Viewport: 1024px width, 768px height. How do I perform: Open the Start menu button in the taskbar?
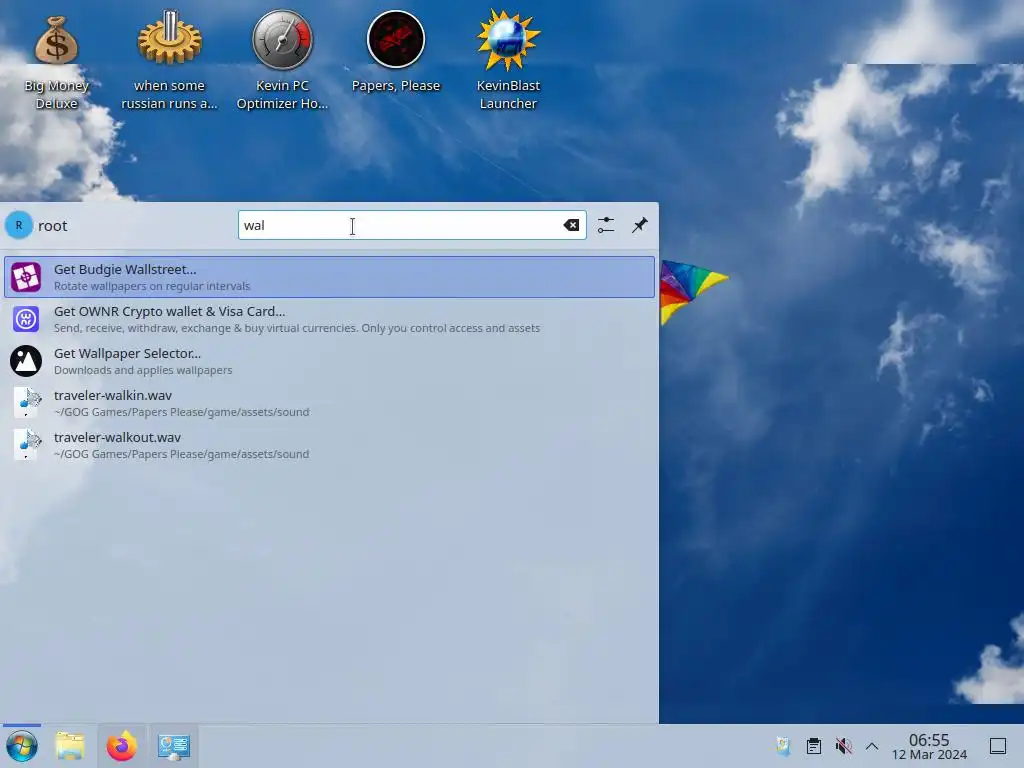click(22, 746)
